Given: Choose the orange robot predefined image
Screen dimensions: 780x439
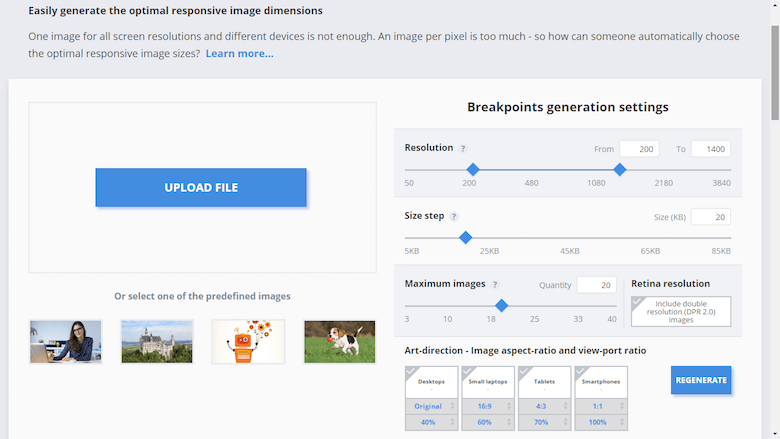Looking at the screenshot, I should 248,341.
